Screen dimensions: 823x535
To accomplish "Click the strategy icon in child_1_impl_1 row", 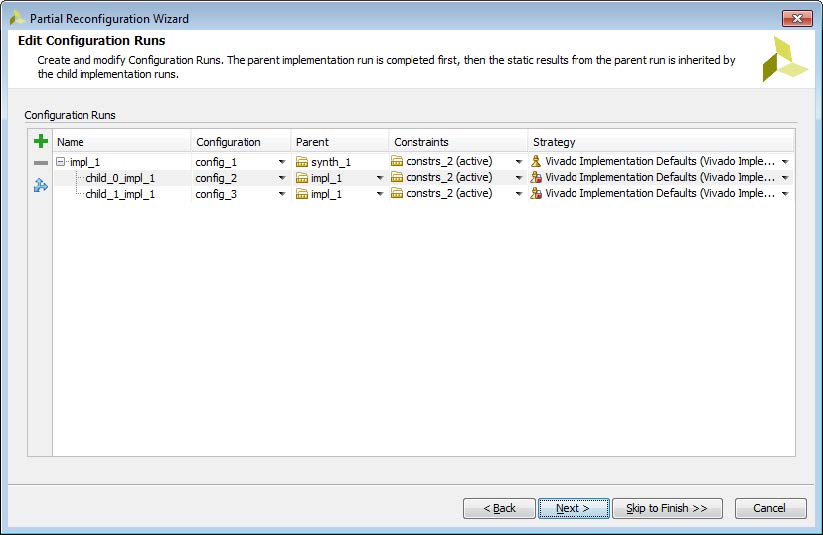I will [536, 193].
